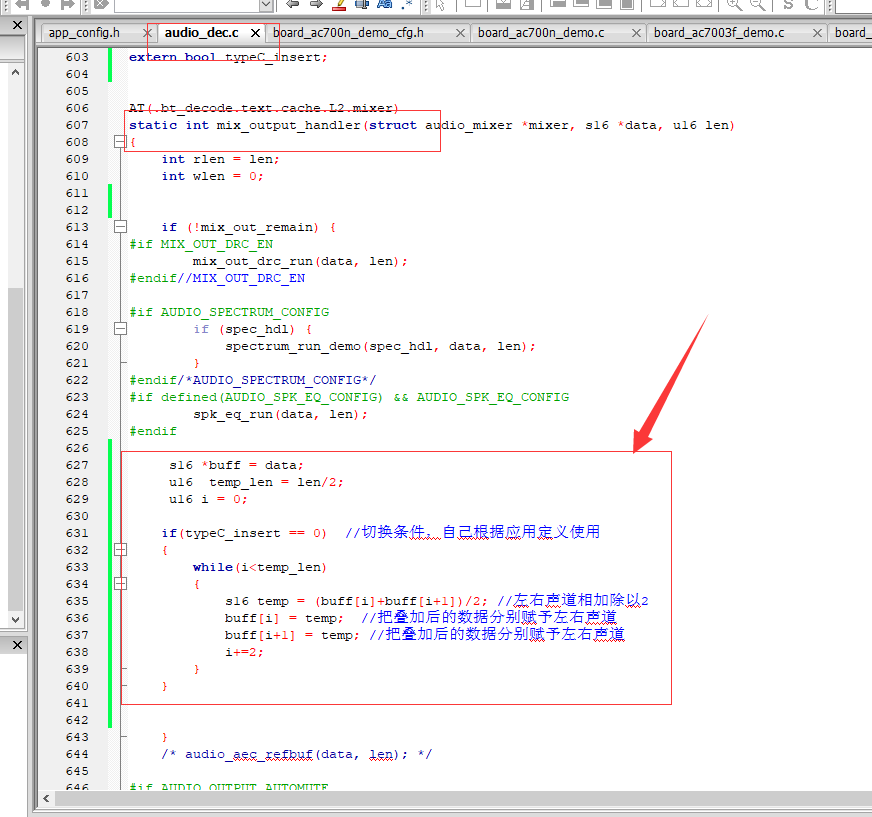Click the audio_aec_refbuf comment on line 644
The width and height of the screenshot is (872, 817).
point(296,755)
